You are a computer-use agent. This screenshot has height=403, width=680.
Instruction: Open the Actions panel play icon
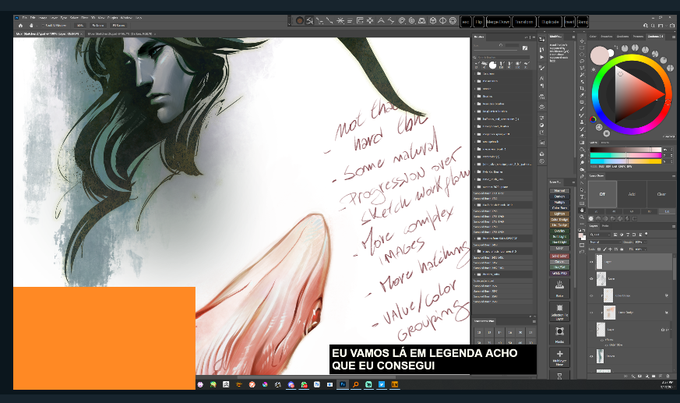coord(542,57)
